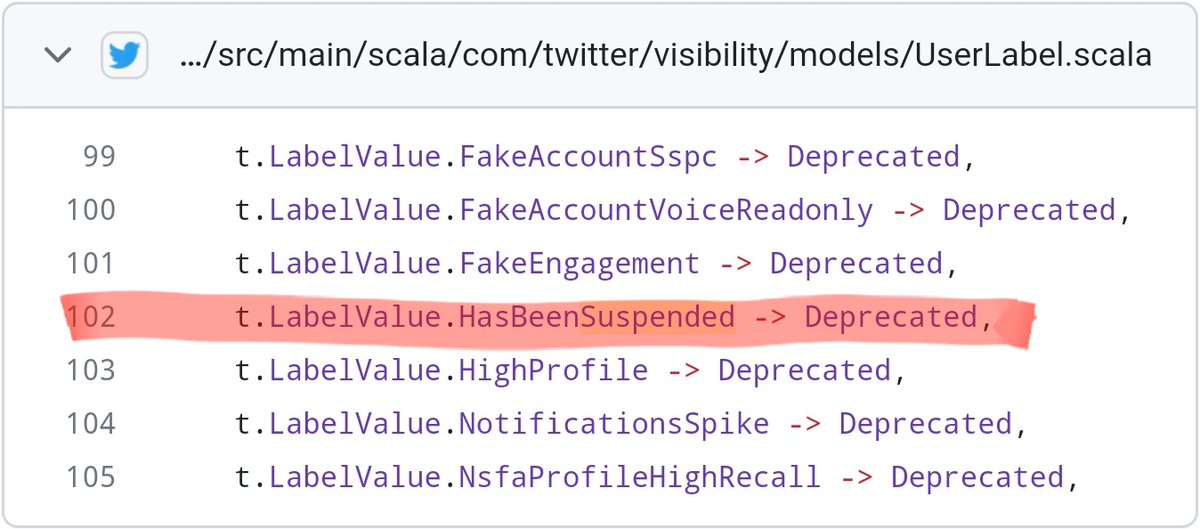1200x529 pixels.
Task: Select highlighted line number 102
Action: point(91,317)
